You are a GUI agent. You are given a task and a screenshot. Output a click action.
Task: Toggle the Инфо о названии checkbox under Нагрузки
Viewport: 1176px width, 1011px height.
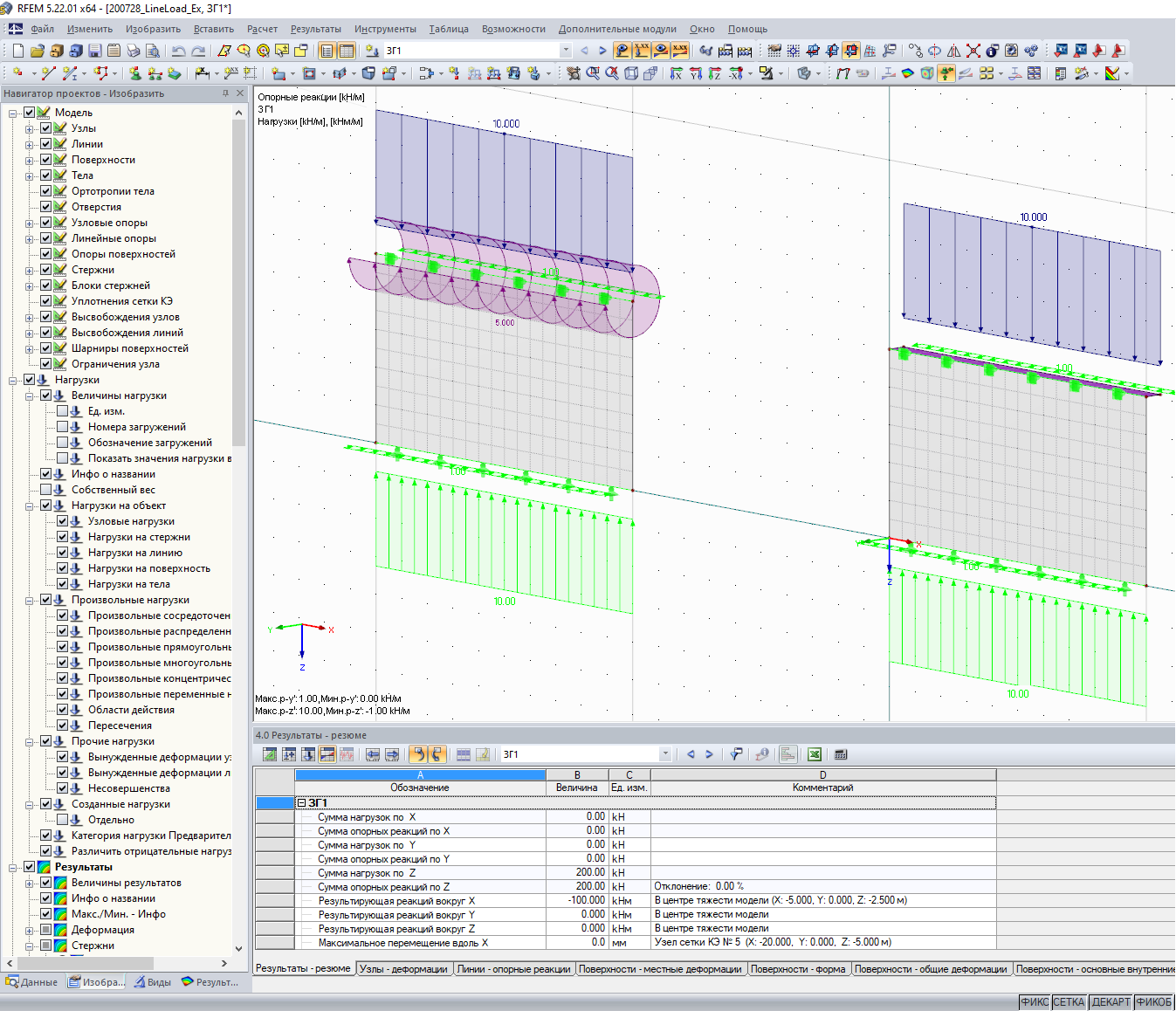pos(46,474)
